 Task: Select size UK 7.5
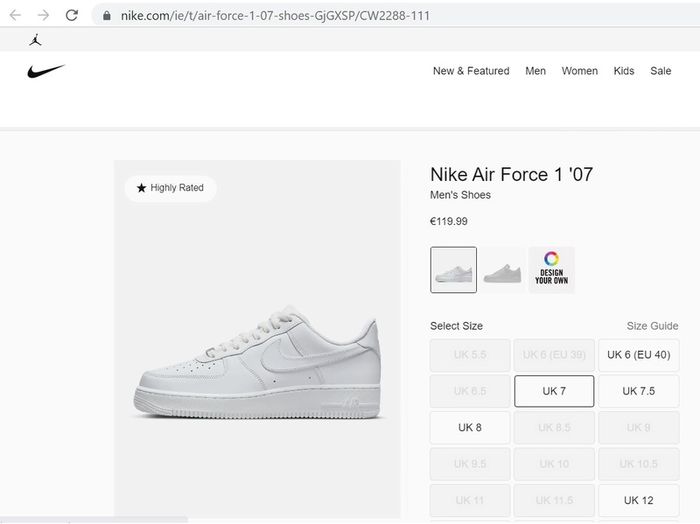tap(638, 391)
